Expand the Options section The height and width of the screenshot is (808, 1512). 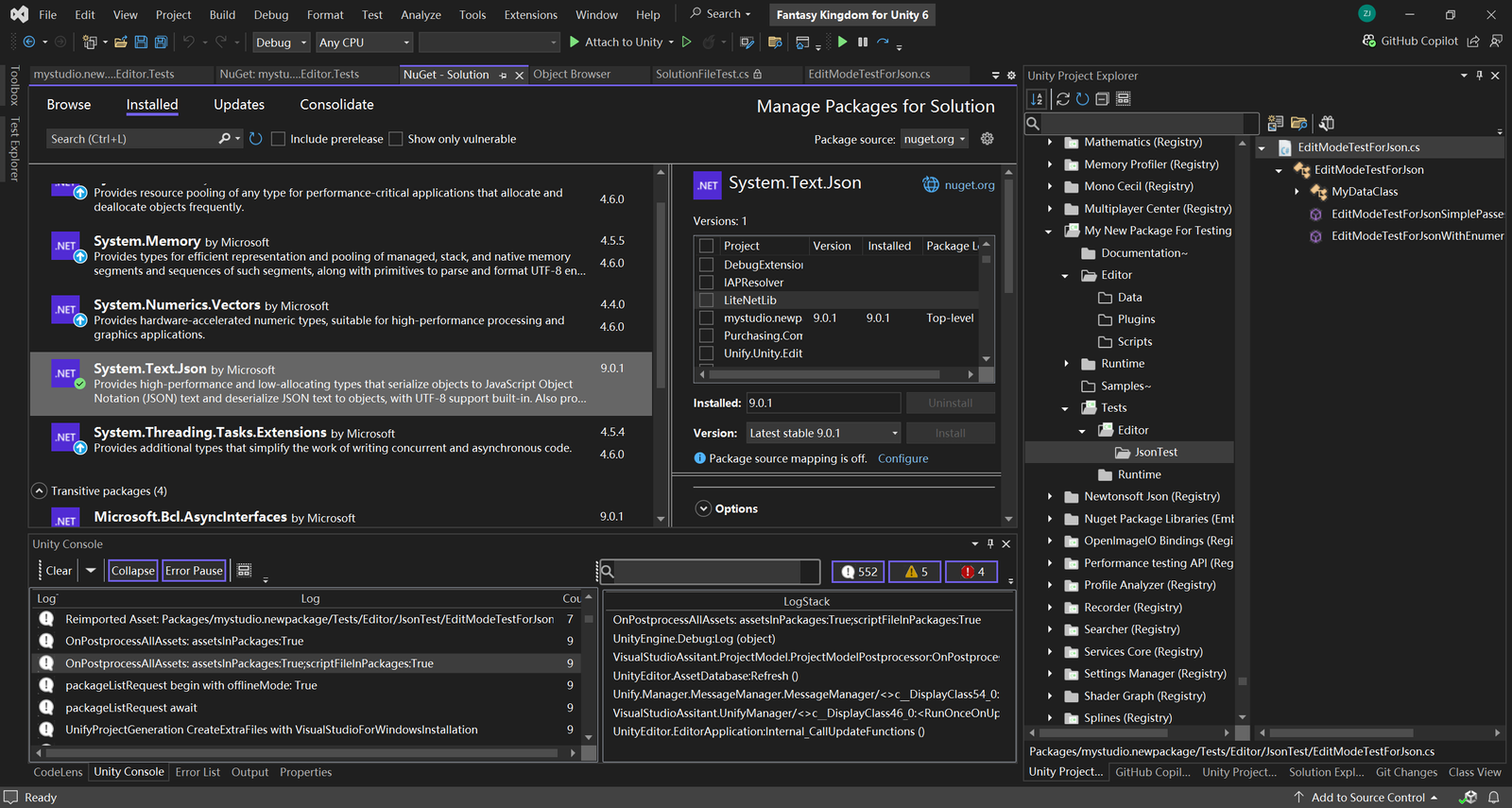click(703, 508)
